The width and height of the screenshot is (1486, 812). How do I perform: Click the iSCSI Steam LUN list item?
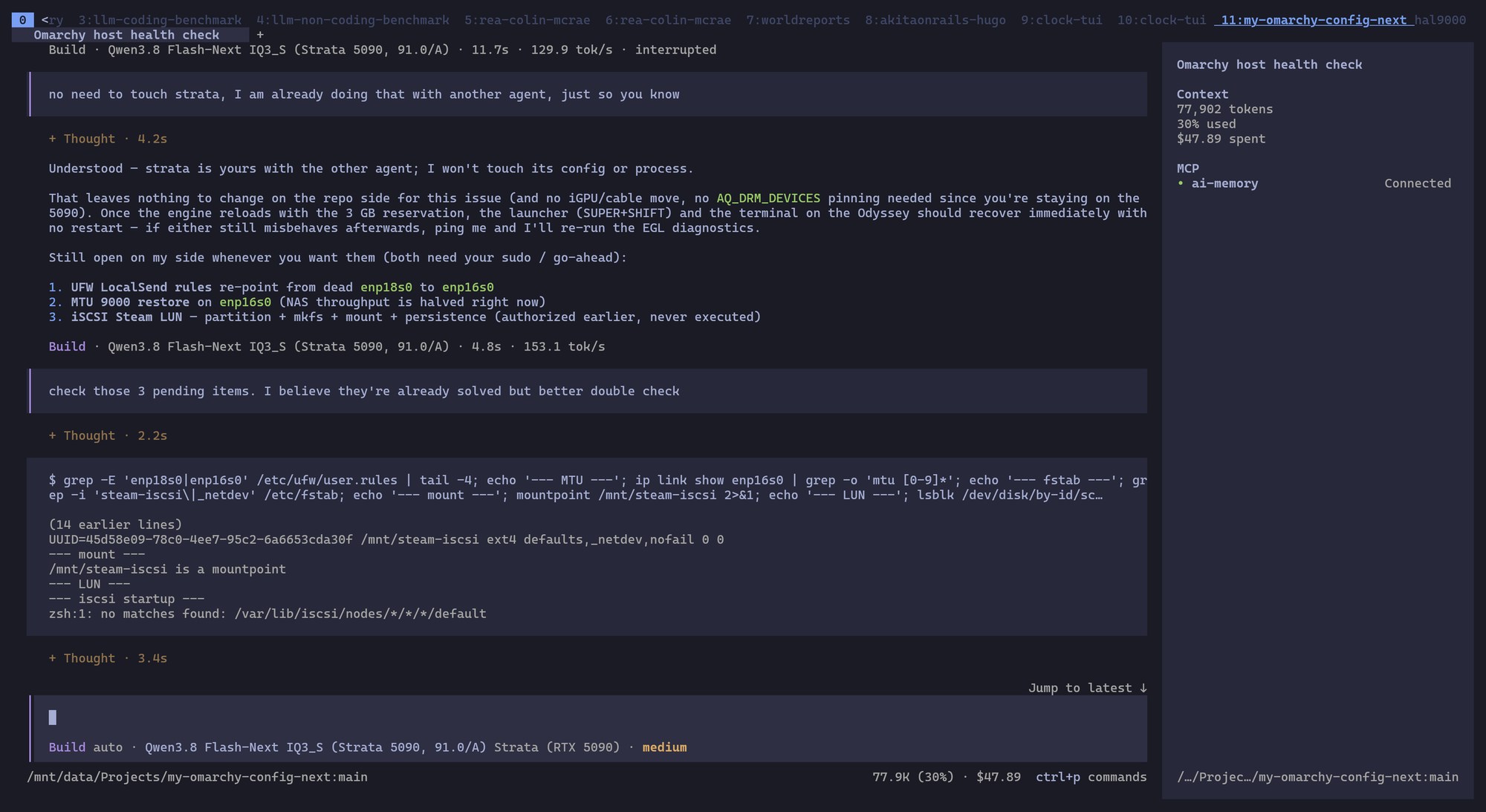click(405, 317)
